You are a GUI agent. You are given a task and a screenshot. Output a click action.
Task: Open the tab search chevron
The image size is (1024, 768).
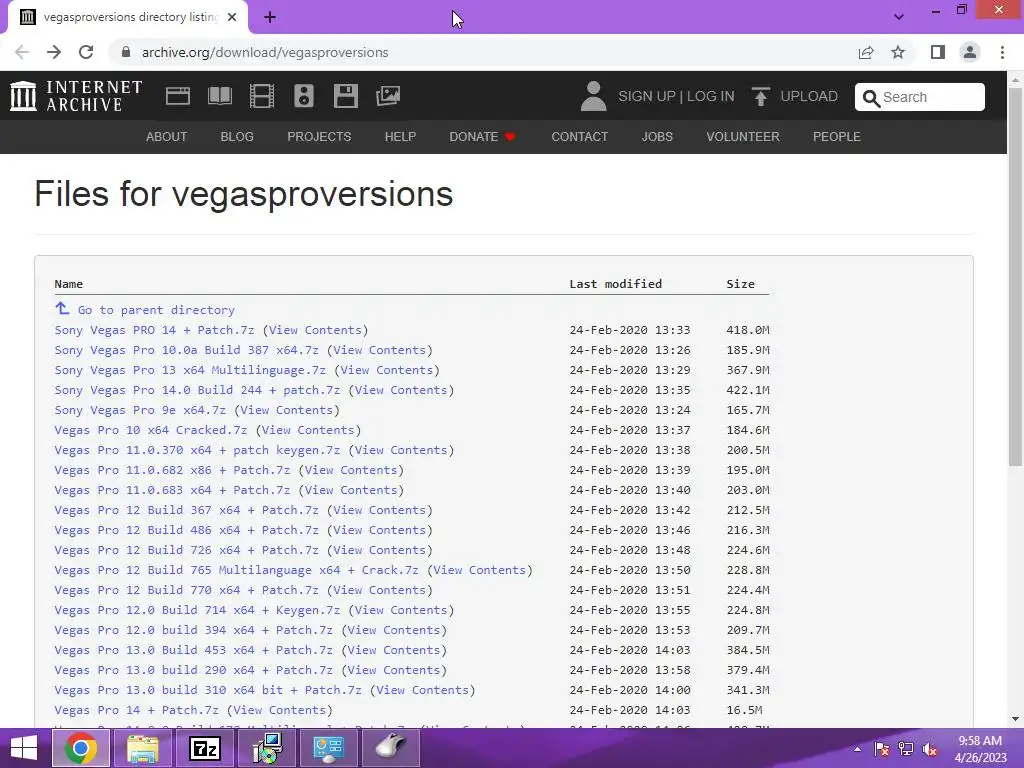tap(899, 17)
